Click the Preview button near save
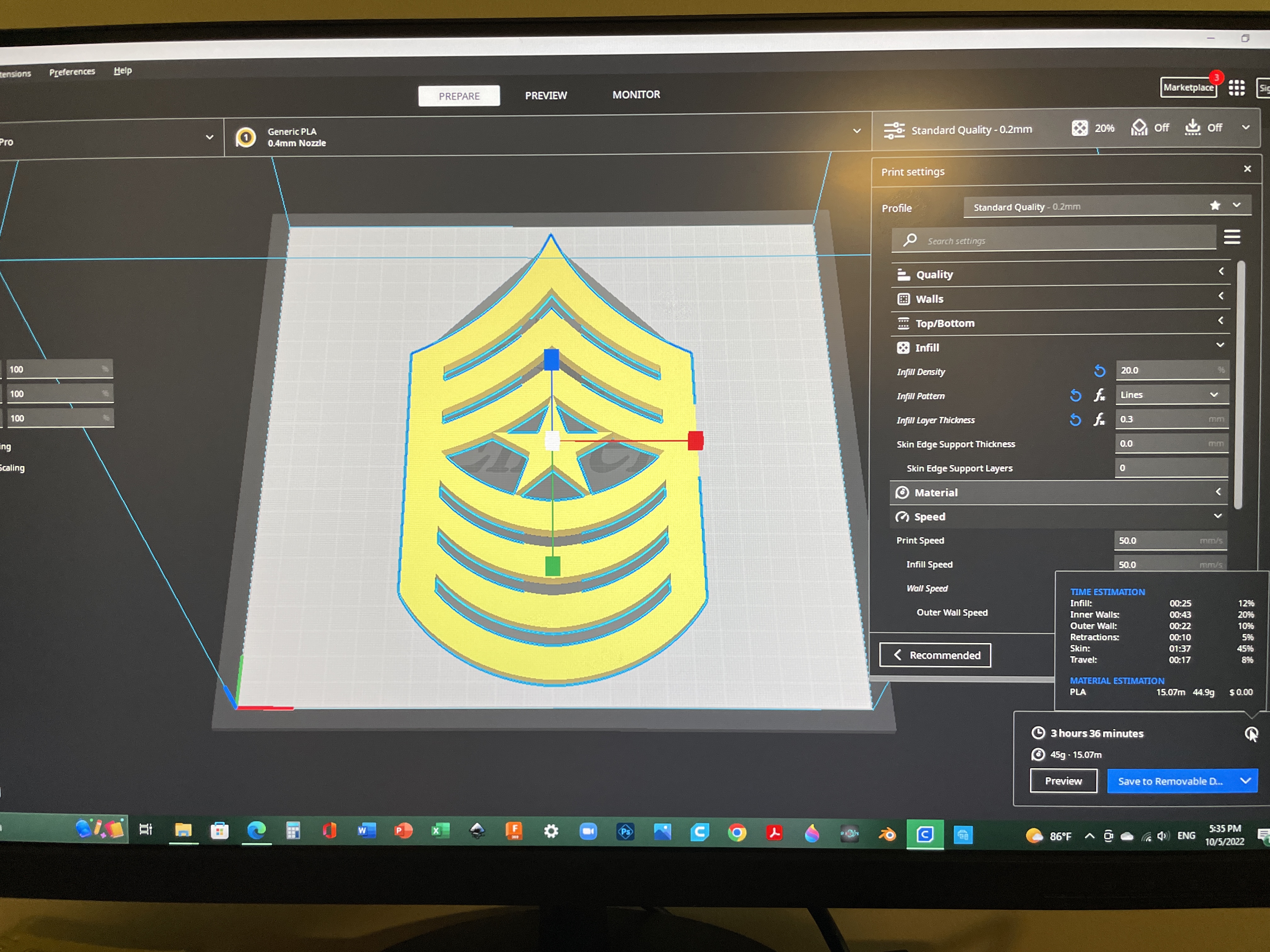 pyautogui.click(x=1063, y=781)
